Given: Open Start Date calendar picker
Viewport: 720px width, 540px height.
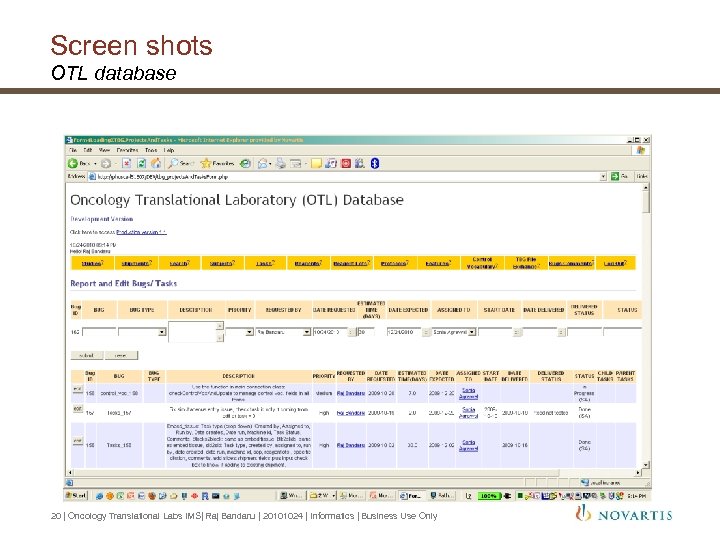Looking at the screenshot, I should (x=517, y=332).
